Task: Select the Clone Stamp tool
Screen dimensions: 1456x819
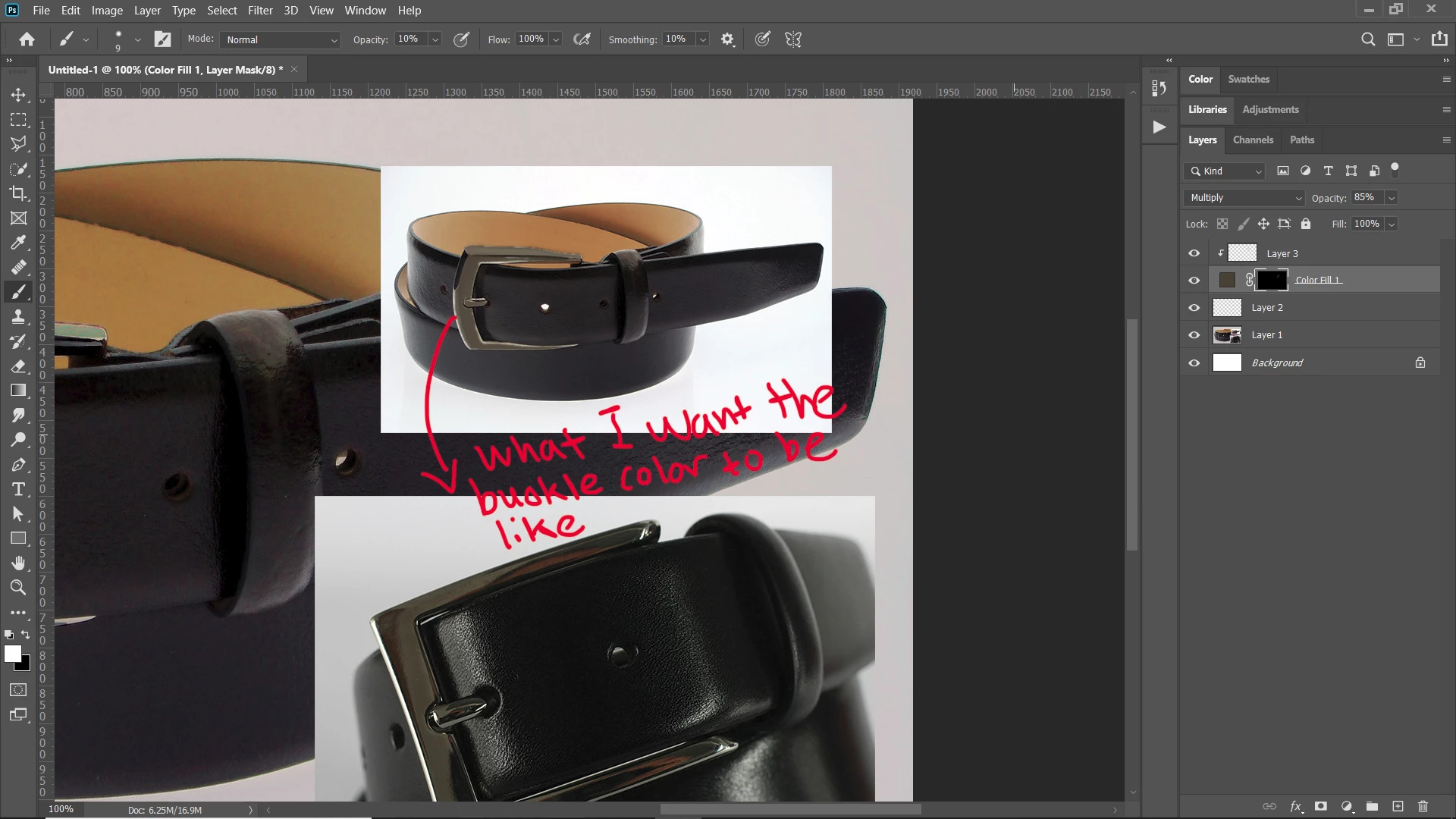Action: [18, 316]
